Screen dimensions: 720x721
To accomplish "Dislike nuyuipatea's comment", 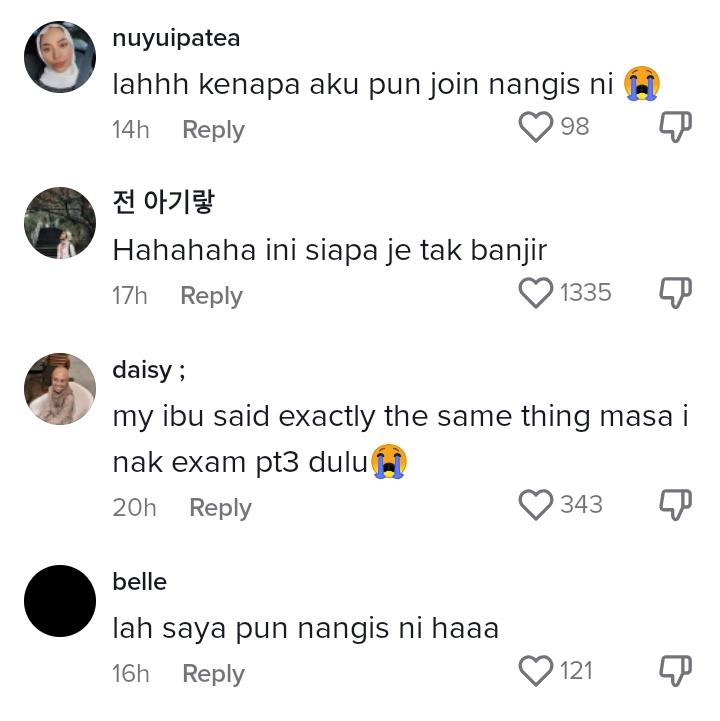I will pos(675,127).
